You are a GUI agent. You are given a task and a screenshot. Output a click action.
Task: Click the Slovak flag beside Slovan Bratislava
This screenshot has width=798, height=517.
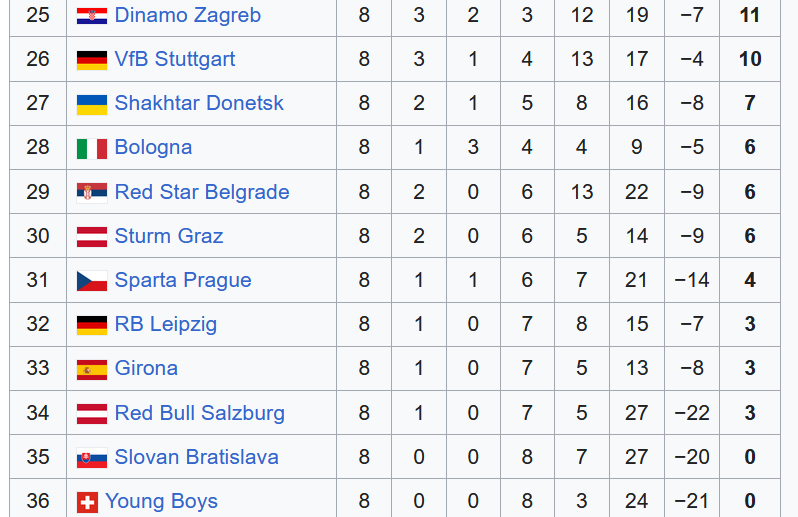pos(92,458)
